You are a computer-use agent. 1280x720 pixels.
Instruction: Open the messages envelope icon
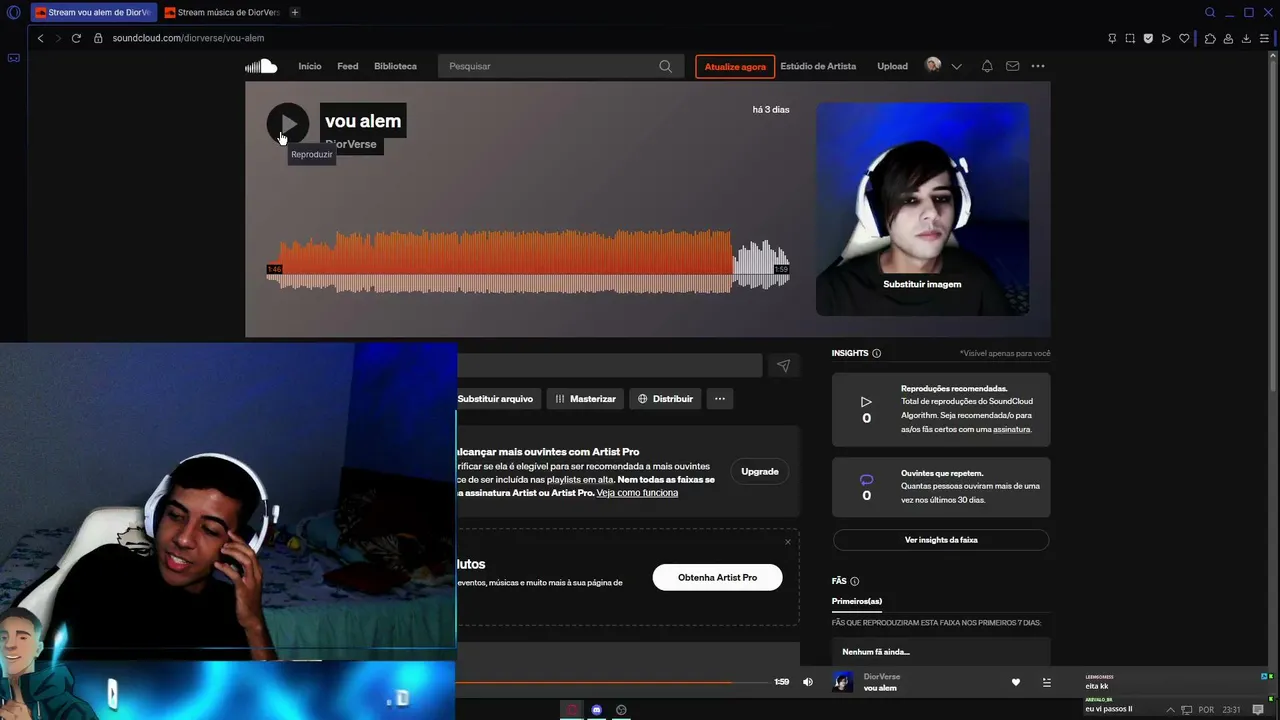[x=1013, y=66]
